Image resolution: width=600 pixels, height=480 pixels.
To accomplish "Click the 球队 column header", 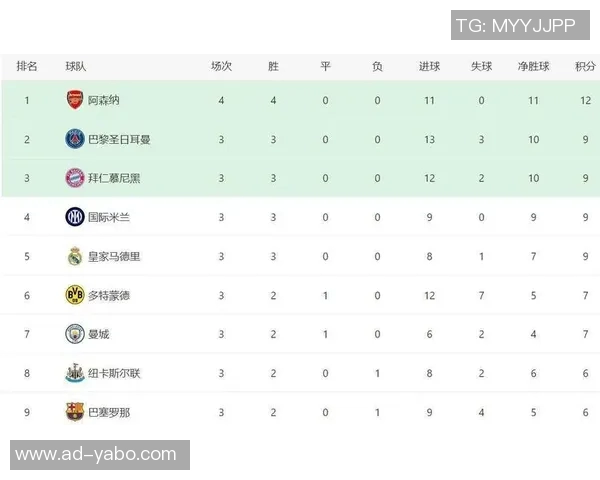I will tap(75, 66).
